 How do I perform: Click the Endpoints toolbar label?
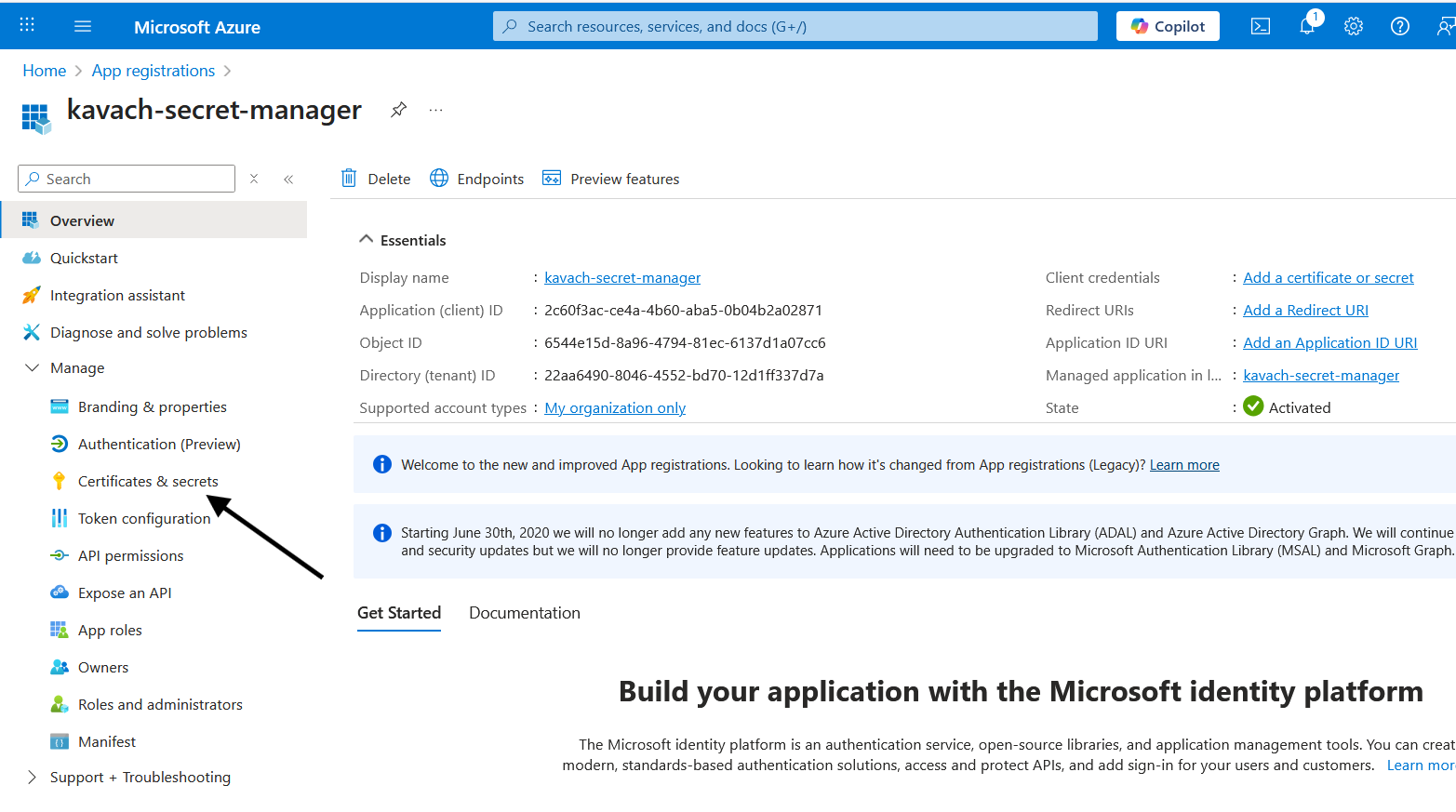tap(490, 179)
